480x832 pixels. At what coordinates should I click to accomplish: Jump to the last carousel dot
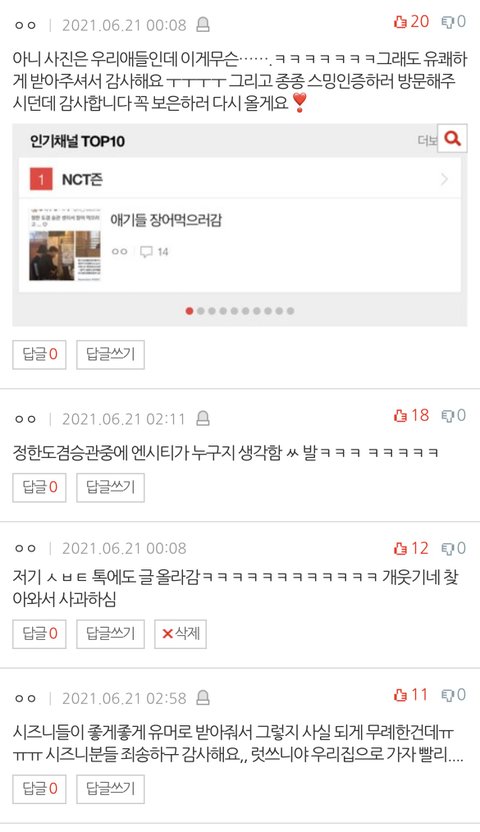pyautogui.click(x=290, y=311)
